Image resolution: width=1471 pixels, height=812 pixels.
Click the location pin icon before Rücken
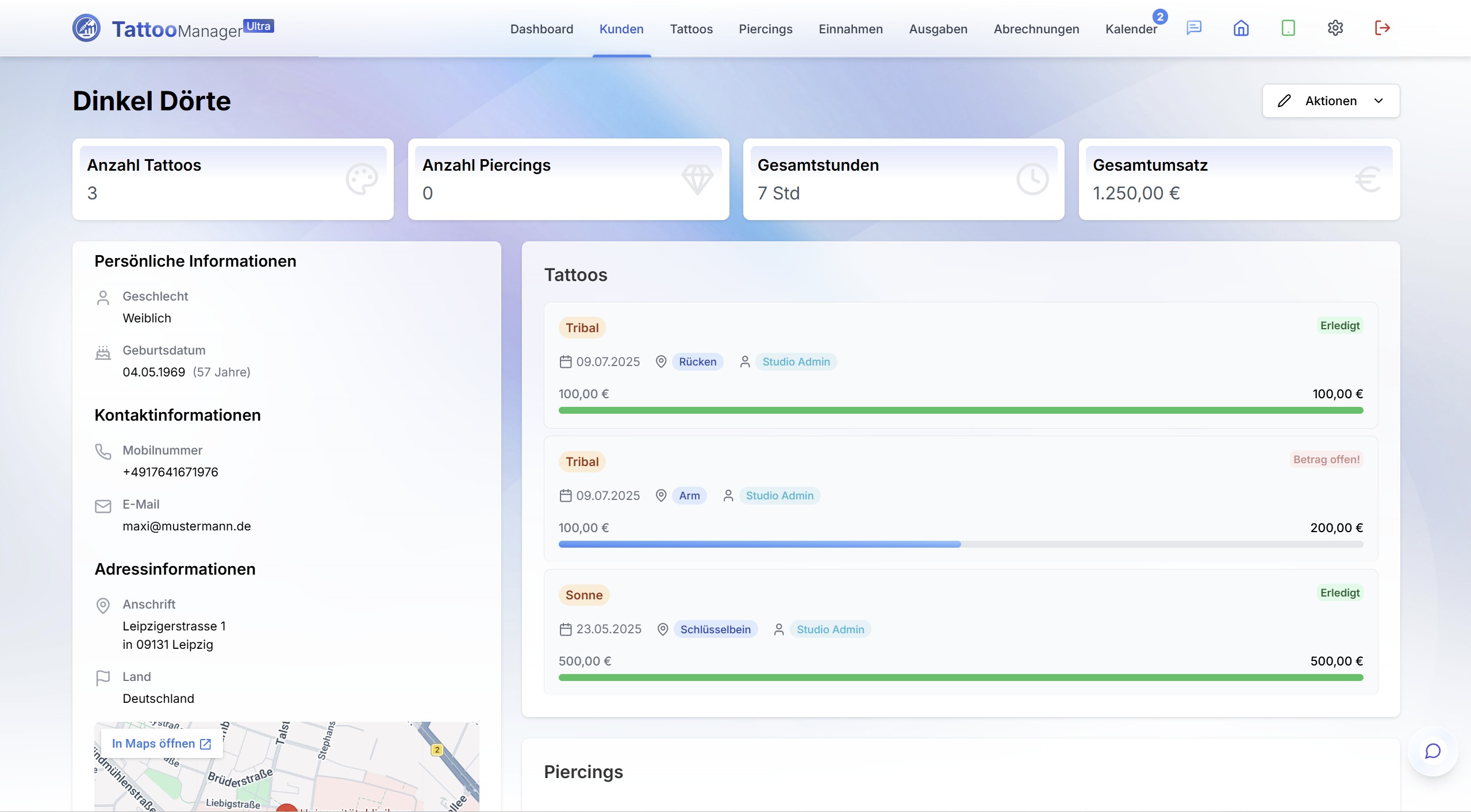661,361
